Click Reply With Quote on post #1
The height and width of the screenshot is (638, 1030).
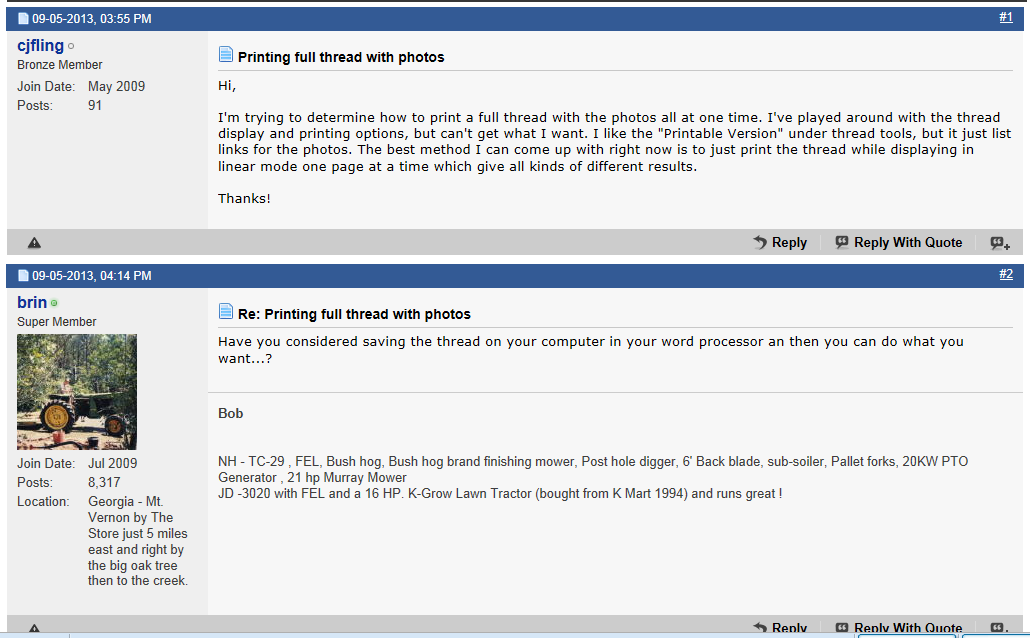(899, 243)
